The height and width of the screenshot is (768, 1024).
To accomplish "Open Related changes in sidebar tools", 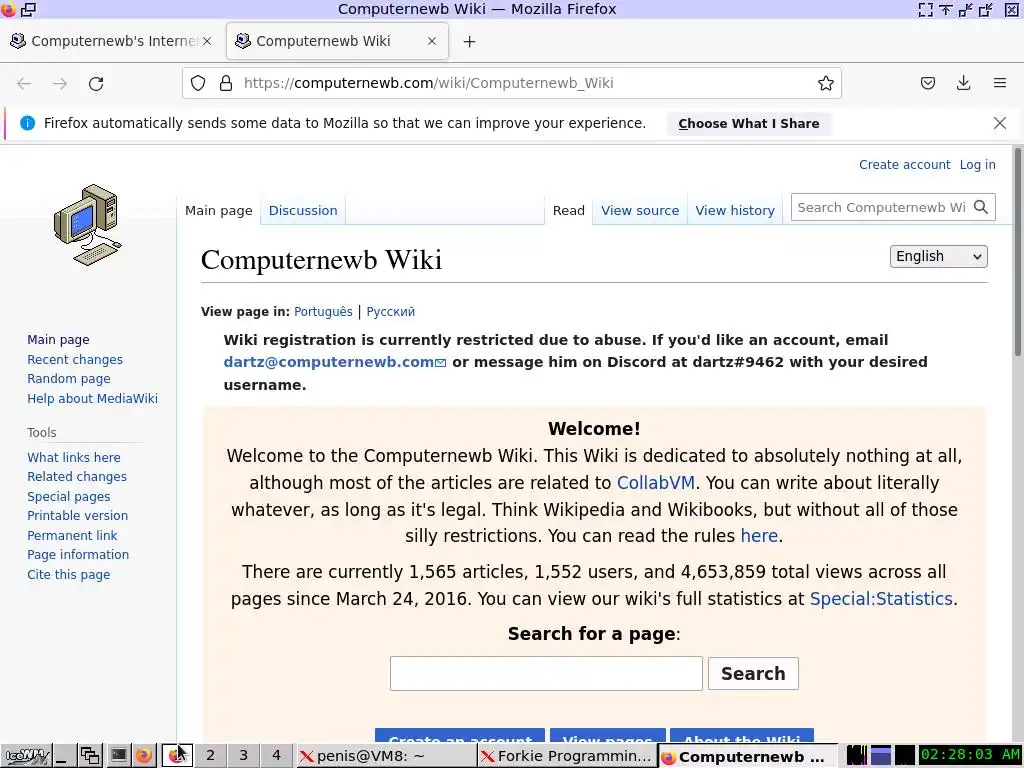I will click(76, 477).
